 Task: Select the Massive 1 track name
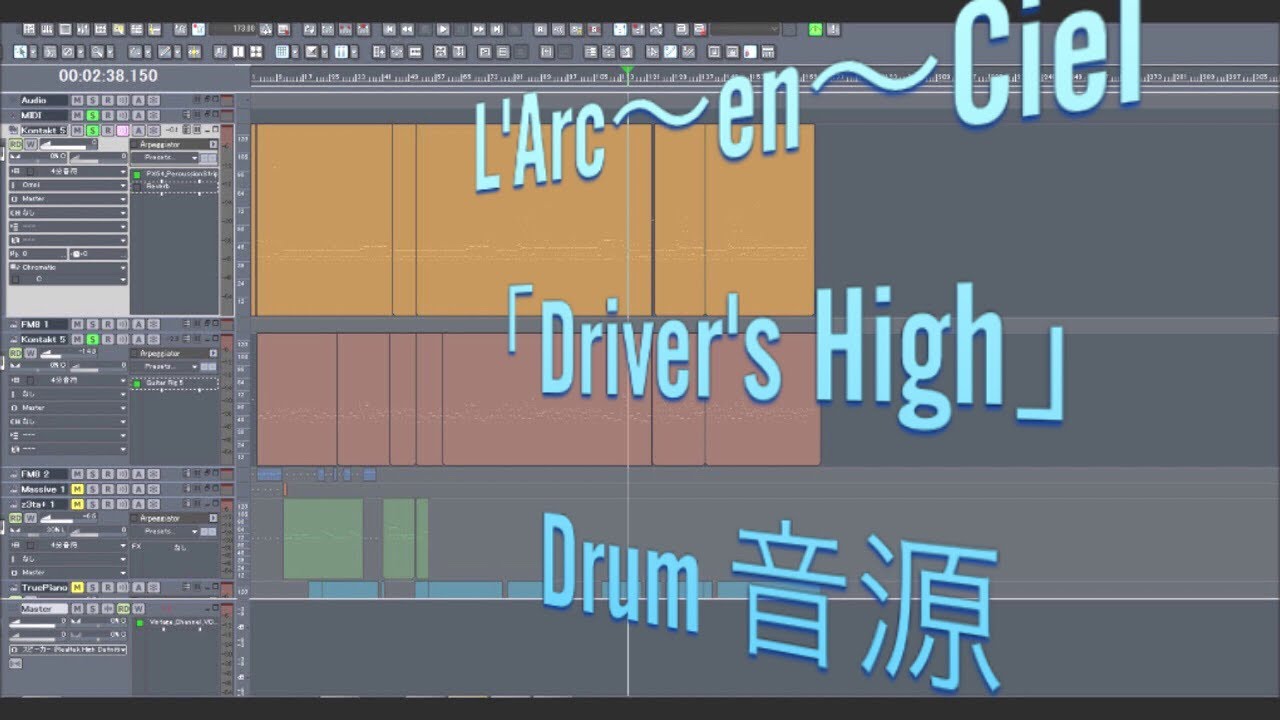coord(44,489)
